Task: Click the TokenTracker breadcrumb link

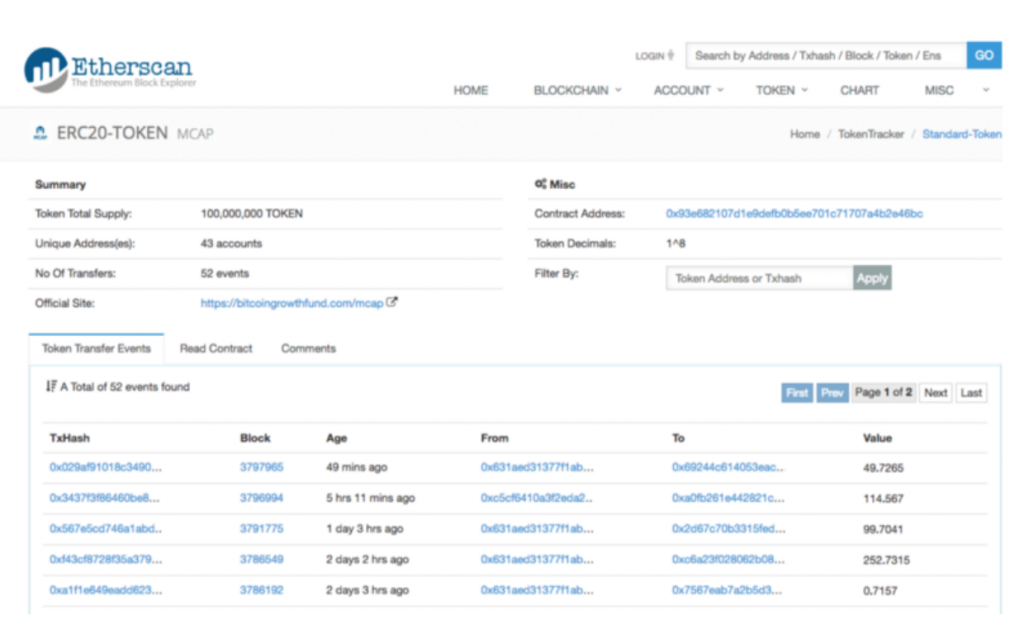Action: click(871, 134)
